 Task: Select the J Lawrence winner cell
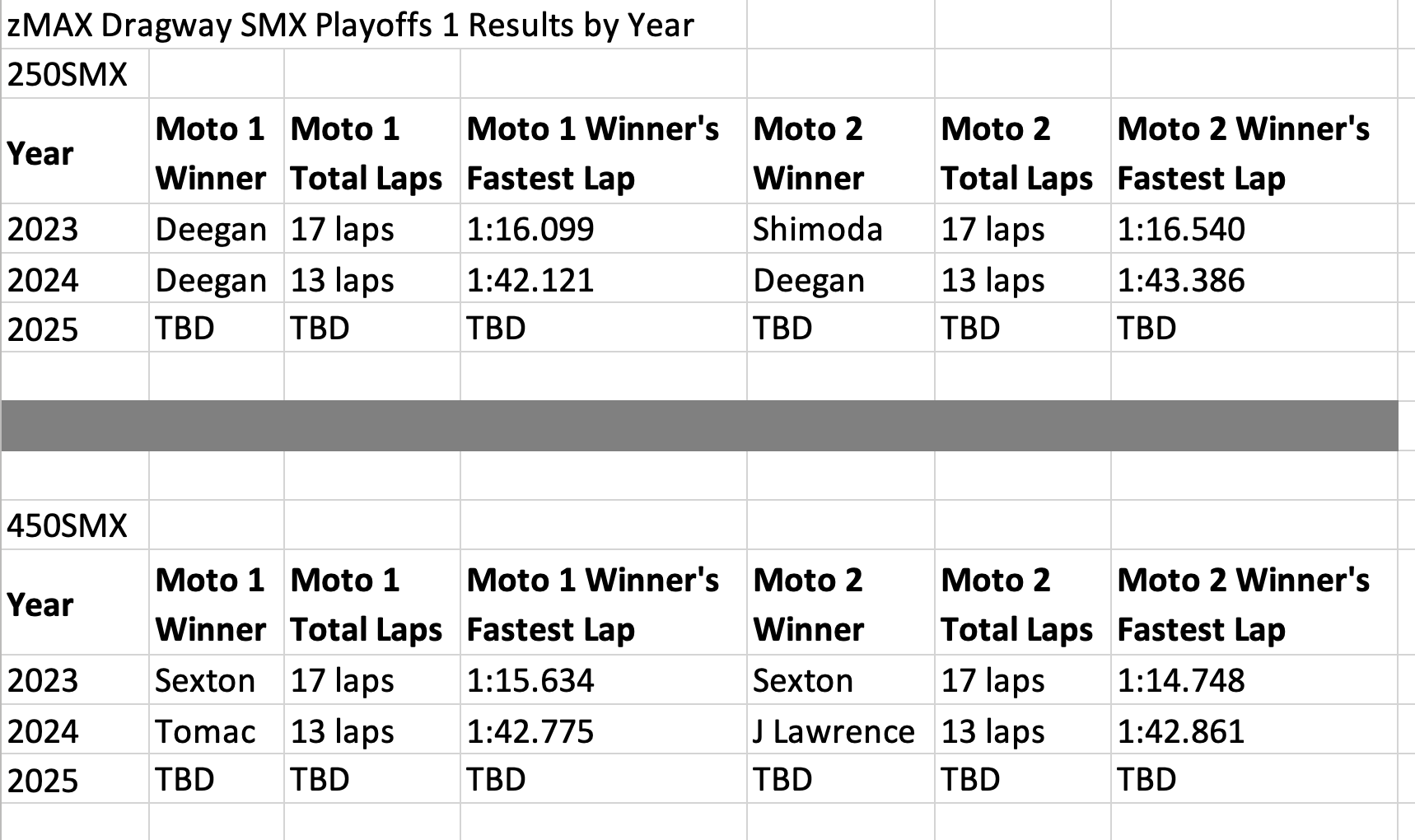click(x=834, y=731)
